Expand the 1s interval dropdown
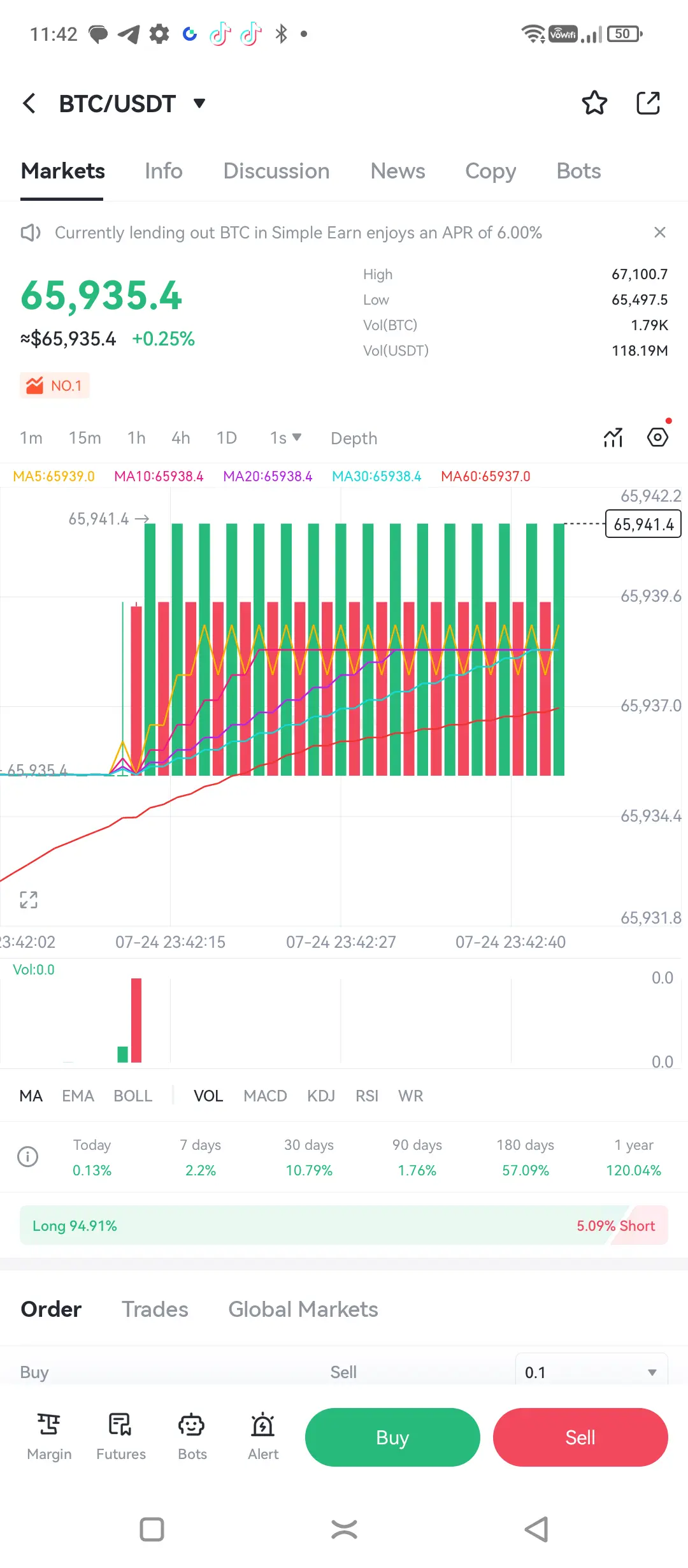This screenshot has width=688, height=1568. tap(285, 438)
